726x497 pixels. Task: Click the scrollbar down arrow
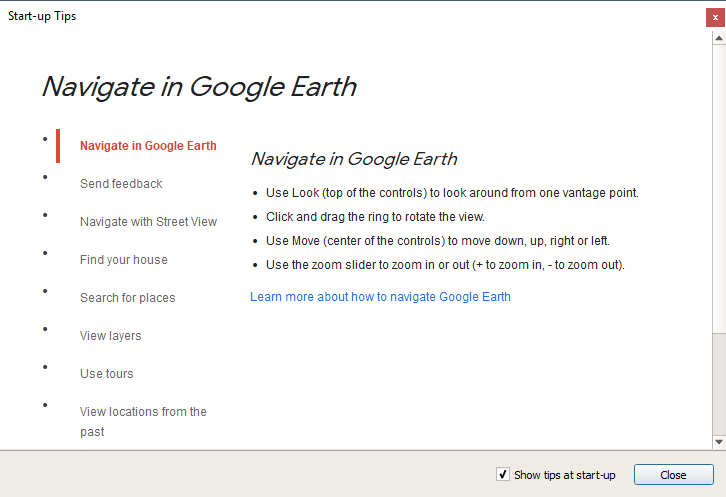[x=719, y=442]
